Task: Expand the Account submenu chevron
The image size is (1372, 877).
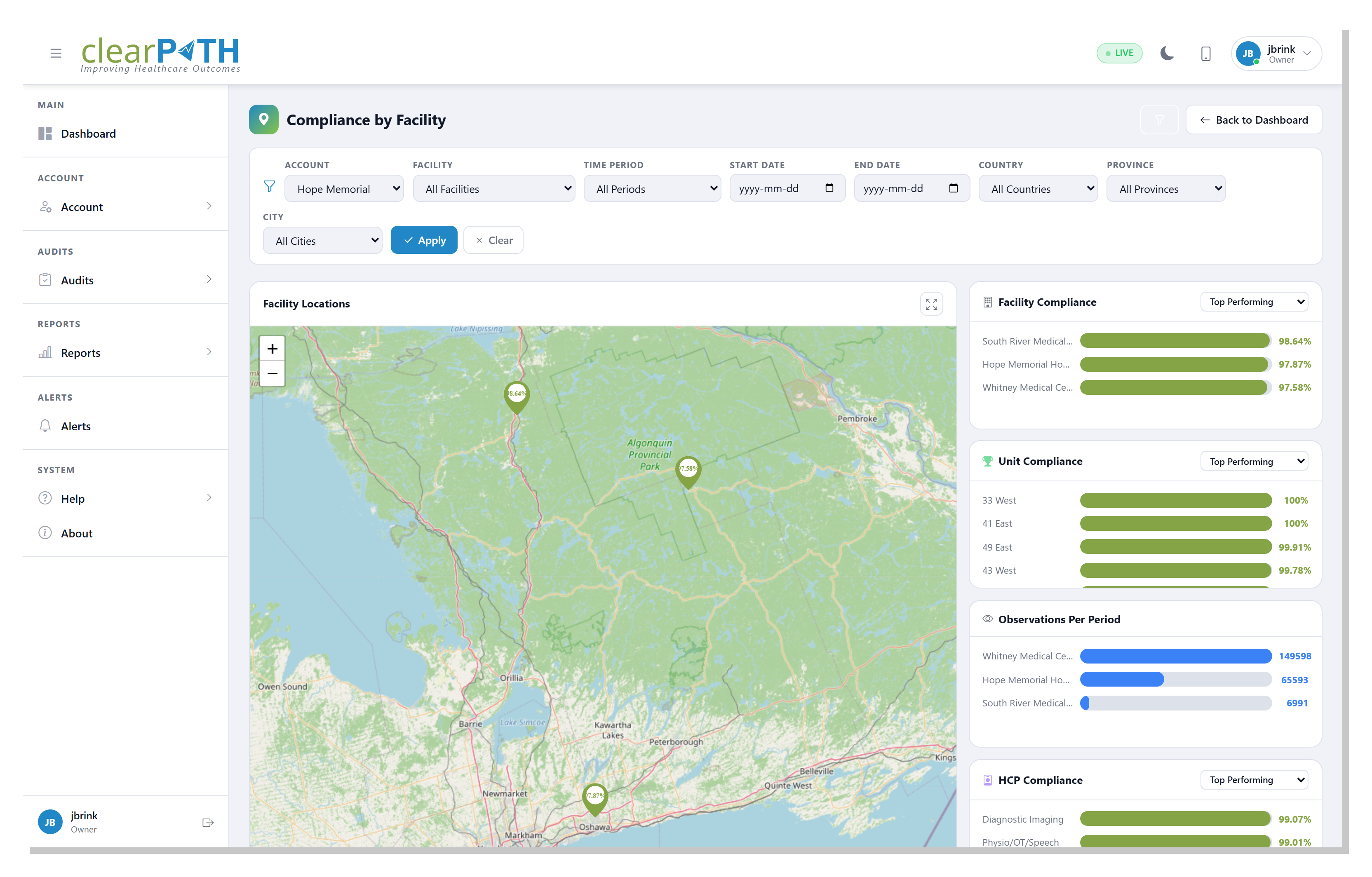Action: click(209, 206)
